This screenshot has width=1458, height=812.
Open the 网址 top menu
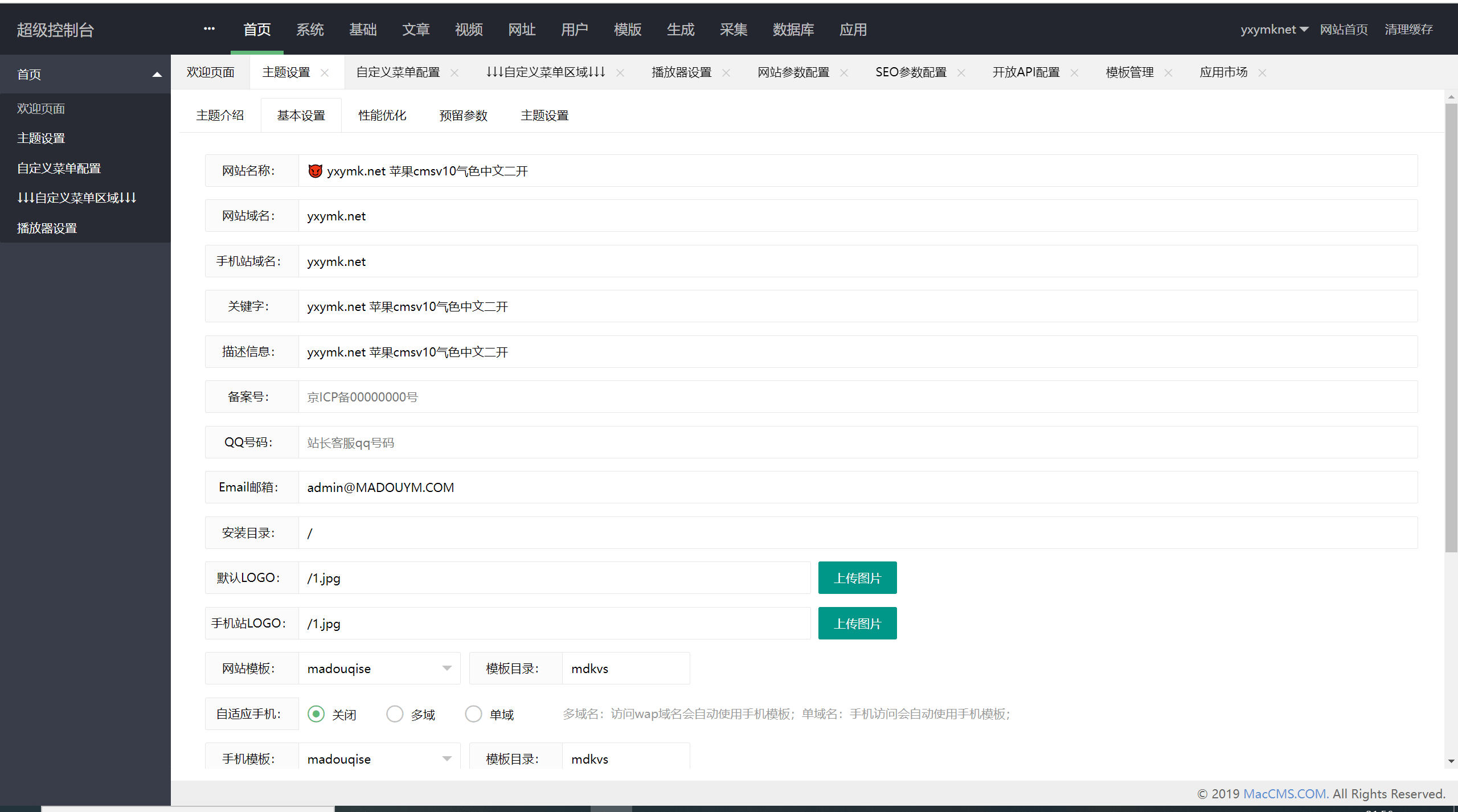pyautogui.click(x=522, y=30)
